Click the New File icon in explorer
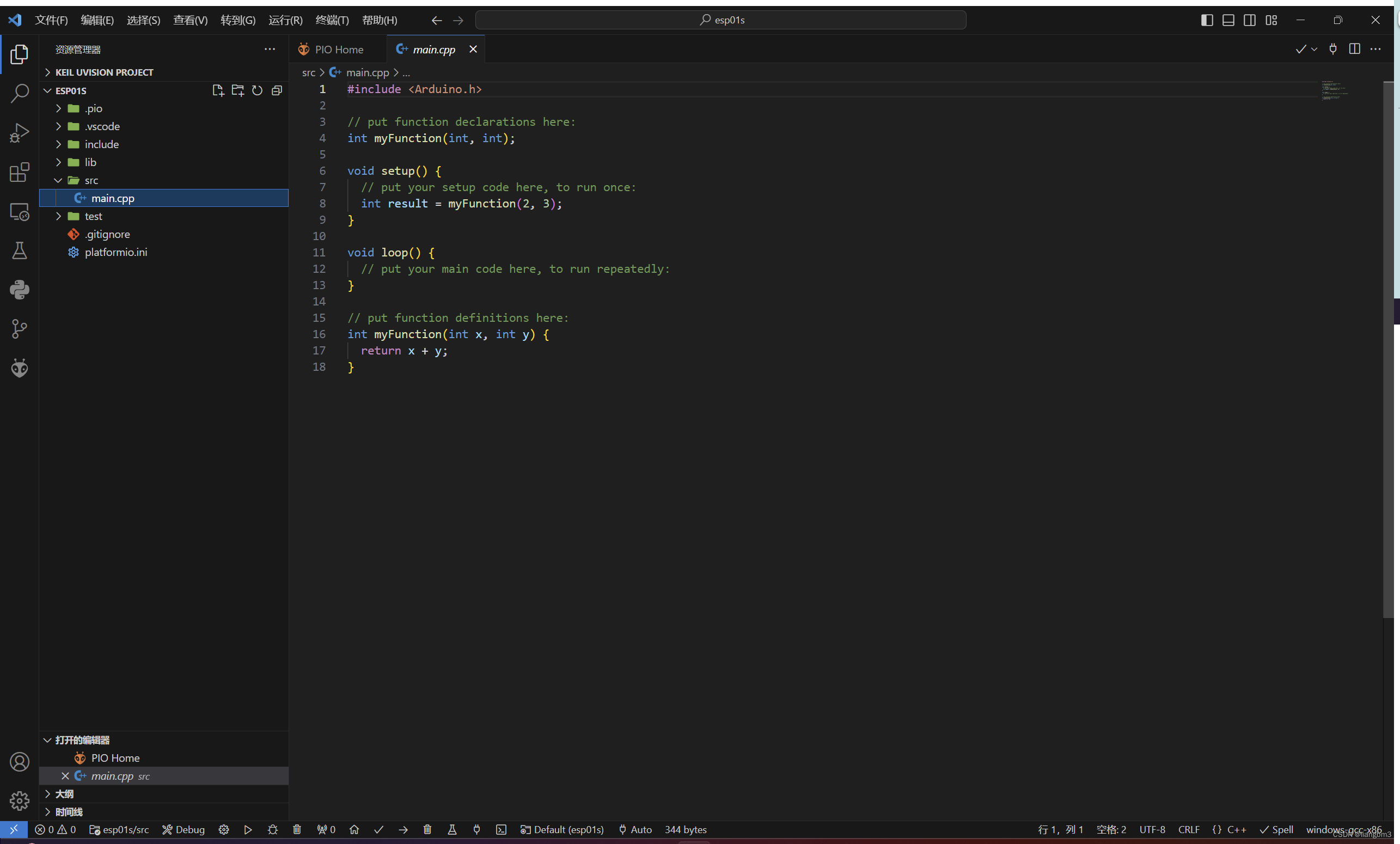1400x844 pixels. click(218, 90)
